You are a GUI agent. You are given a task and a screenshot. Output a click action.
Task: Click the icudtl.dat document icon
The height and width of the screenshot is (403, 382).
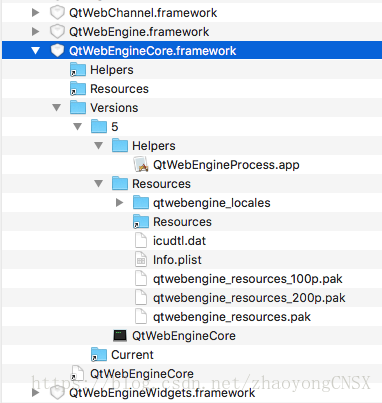(141, 241)
